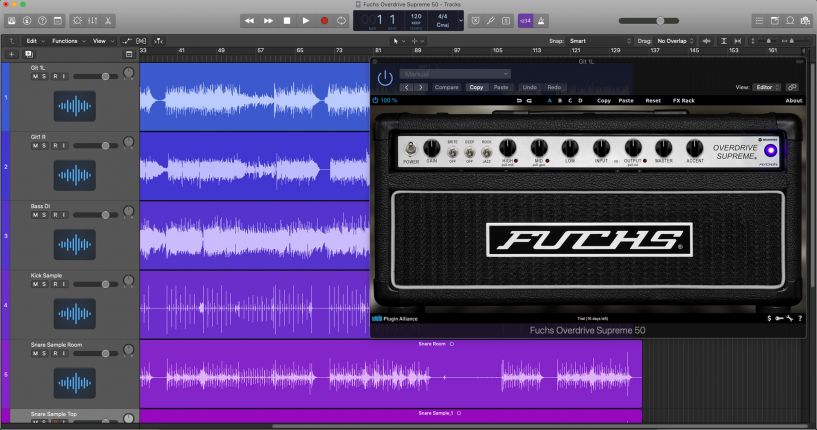Open Quick Help question mark icon
This screenshot has width=817, height=430.
(42, 21)
